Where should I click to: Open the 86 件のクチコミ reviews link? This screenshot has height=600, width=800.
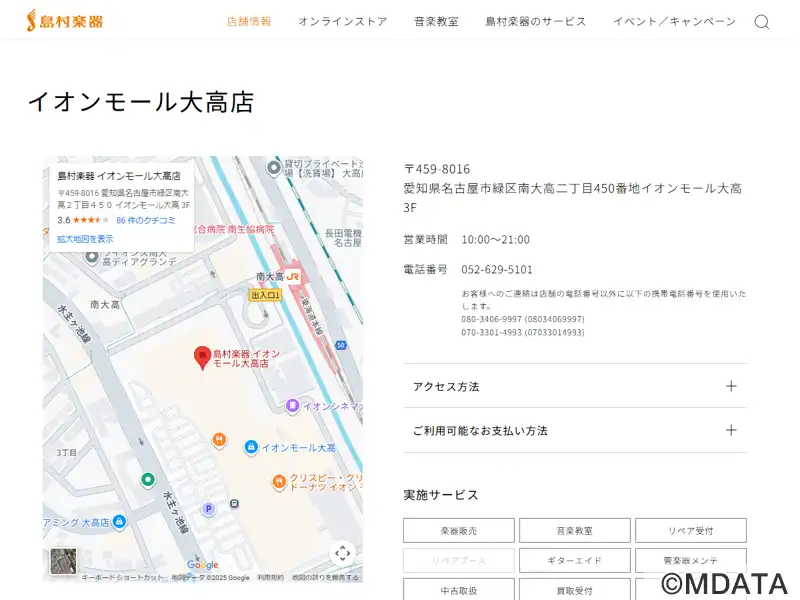[x=146, y=220]
